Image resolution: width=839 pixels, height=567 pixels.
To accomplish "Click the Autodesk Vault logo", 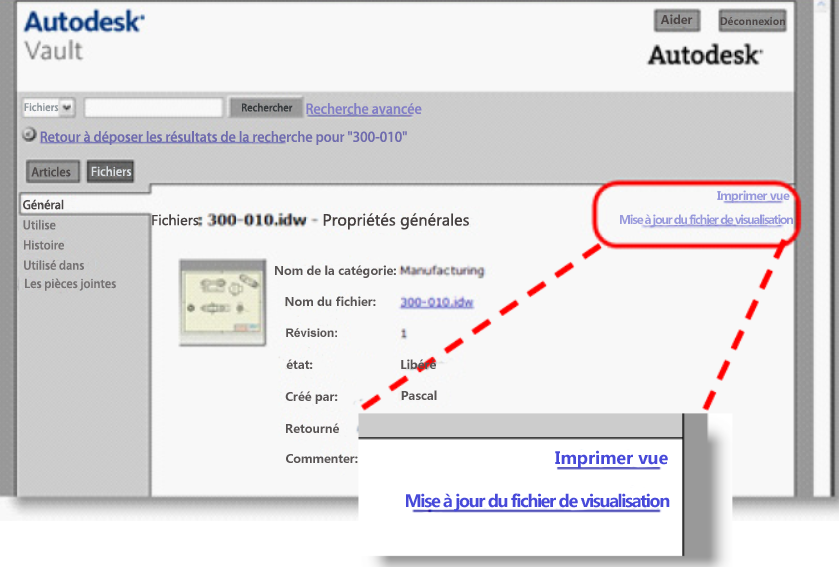I will point(84,36).
